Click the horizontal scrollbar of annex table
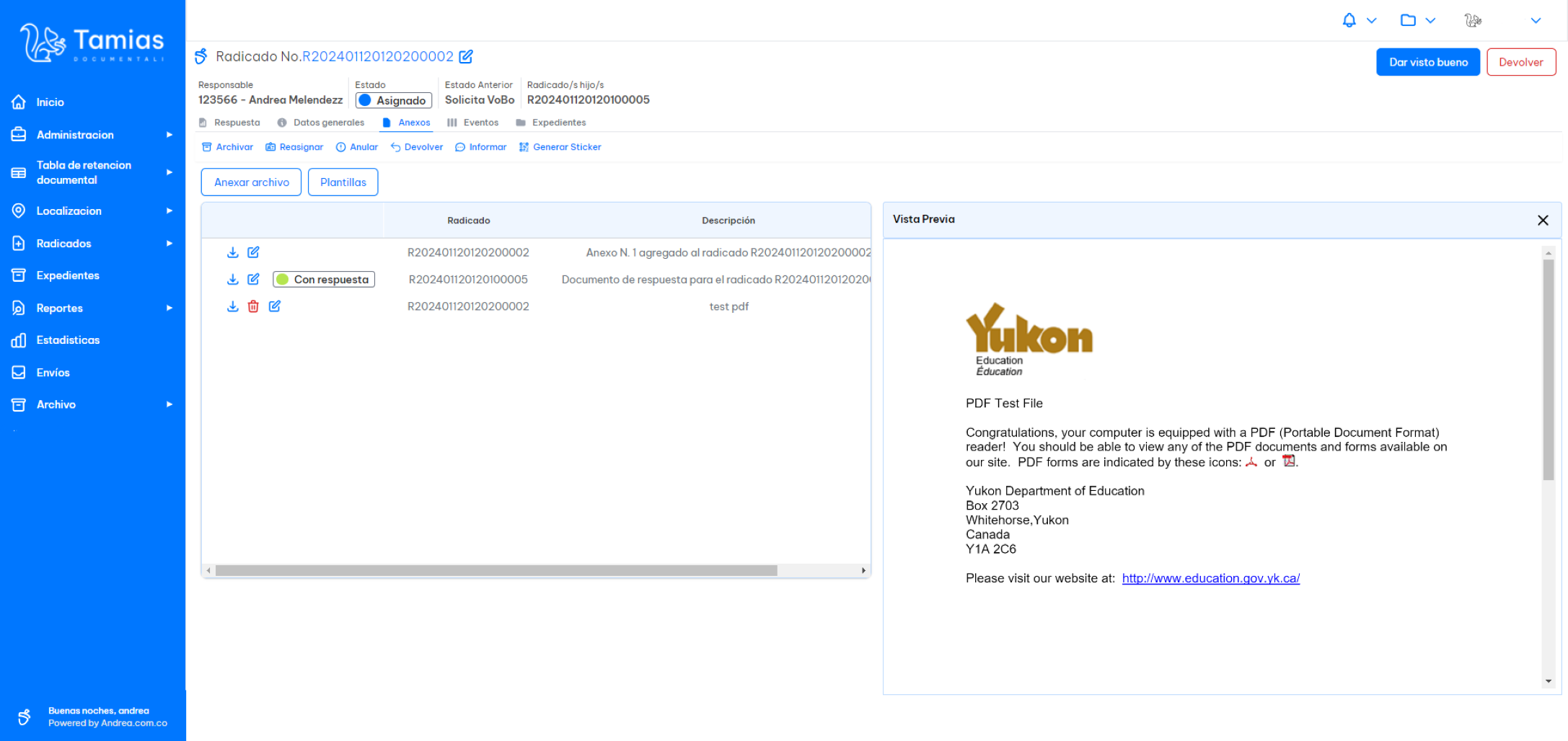Screen dimensions: 1568x741 (x=496, y=571)
